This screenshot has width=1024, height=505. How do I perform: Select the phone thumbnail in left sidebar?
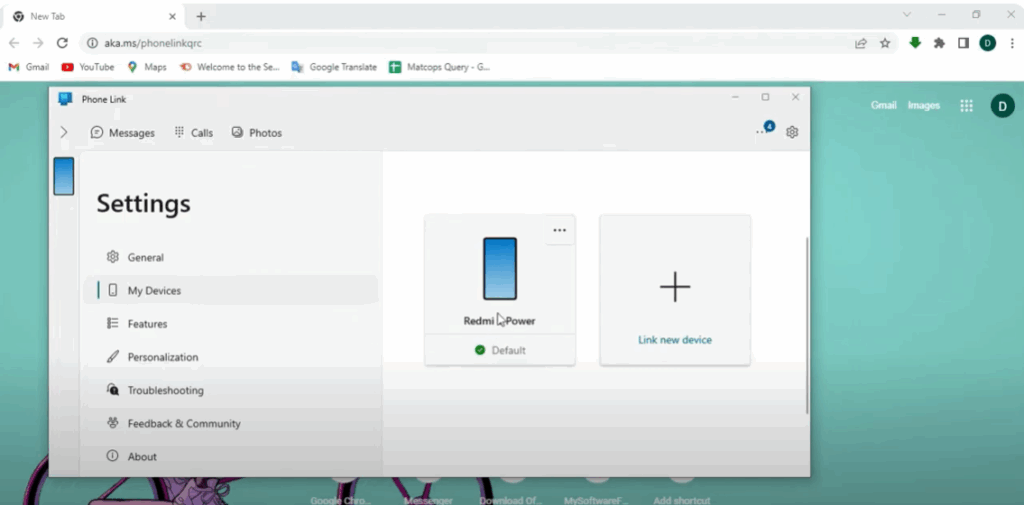point(63,176)
